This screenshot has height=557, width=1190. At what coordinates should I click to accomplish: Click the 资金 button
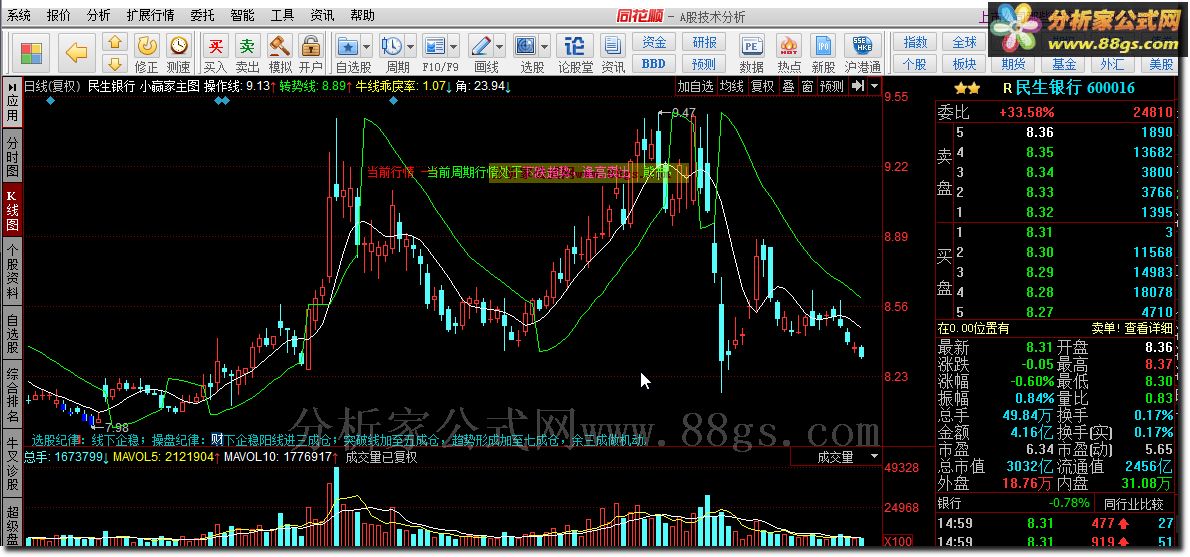pos(654,42)
